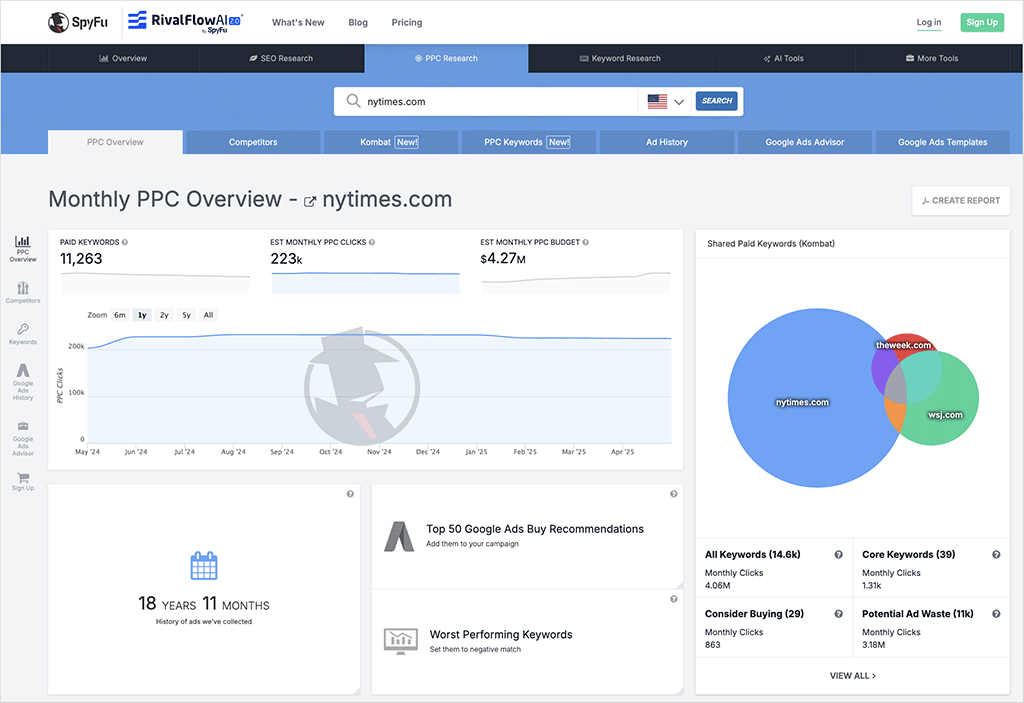
Task: Click help icon beside Potential Ad Waste (11k)
Action: pyautogui.click(x=996, y=614)
